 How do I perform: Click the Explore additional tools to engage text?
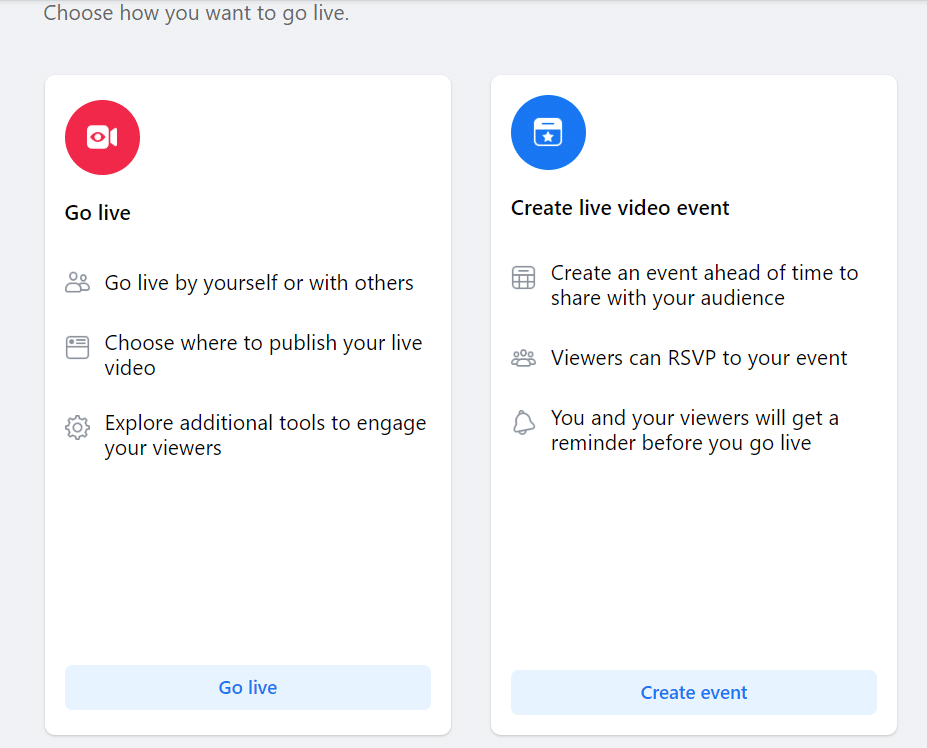(x=265, y=435)
